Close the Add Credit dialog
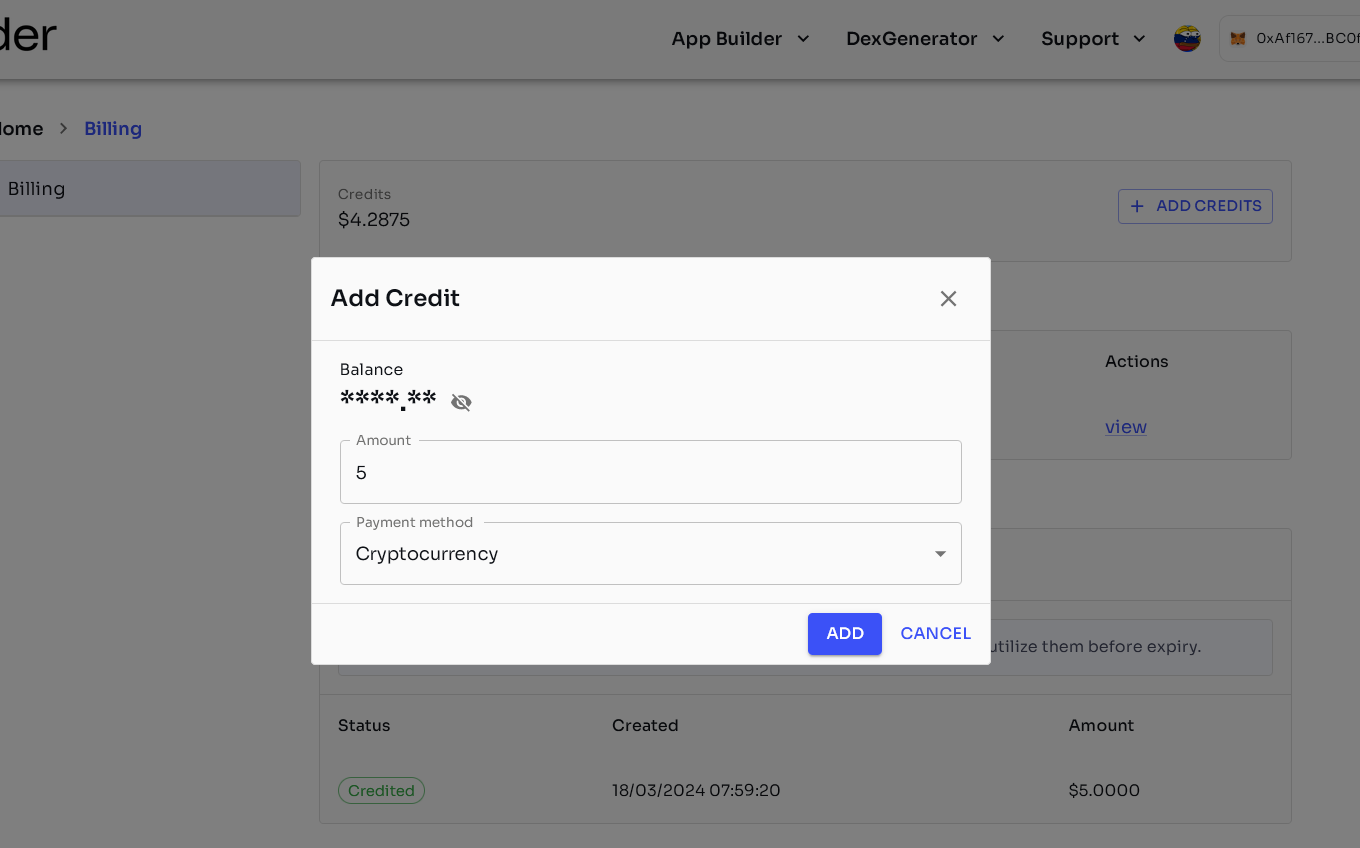Viewport: 1360px width, 848px height. pos(948,298)
